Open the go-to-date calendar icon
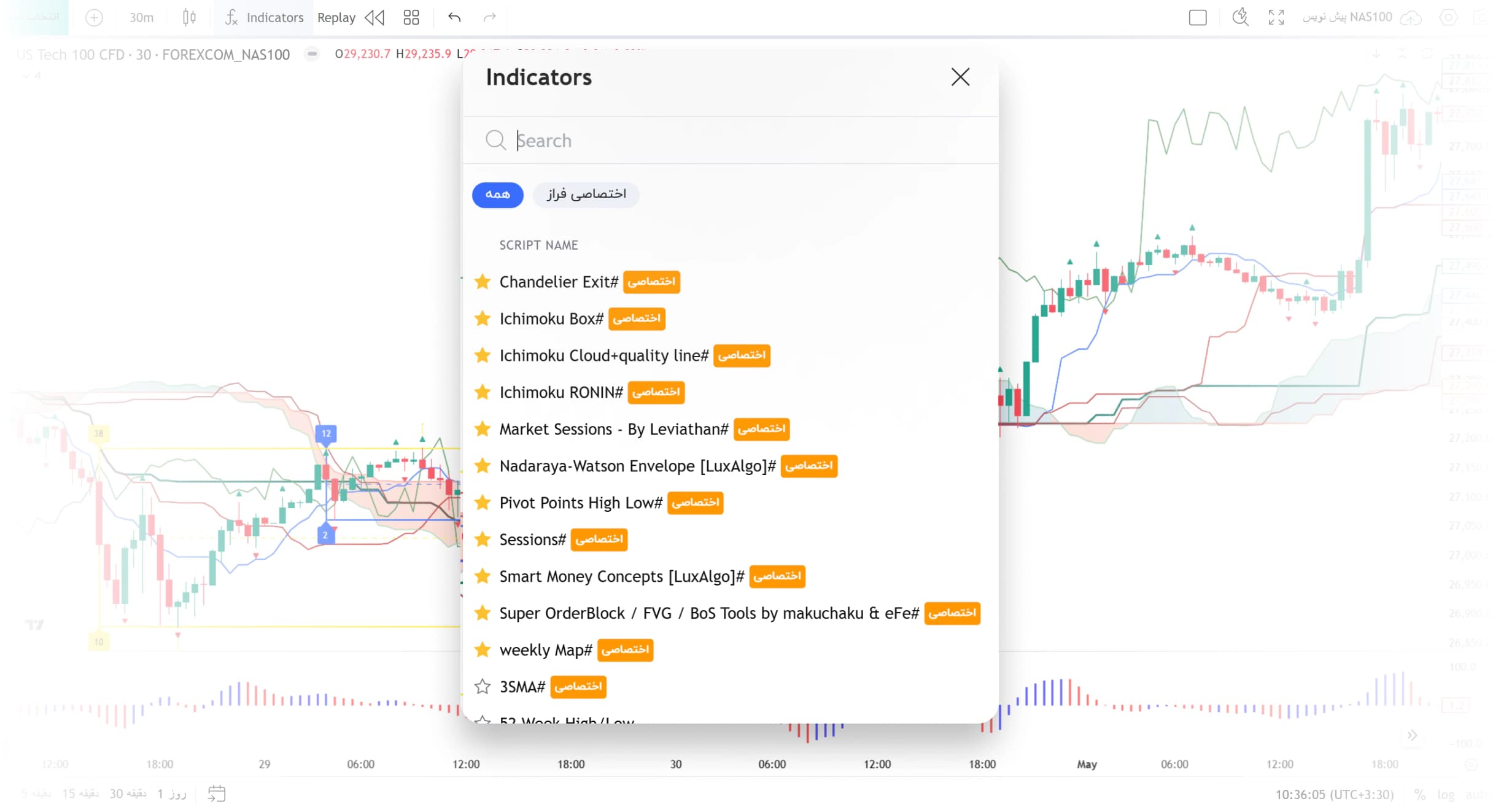Image resolution: width=1501 pixels, height=812 pixels. pyautogui.click(x=216, y=794)
